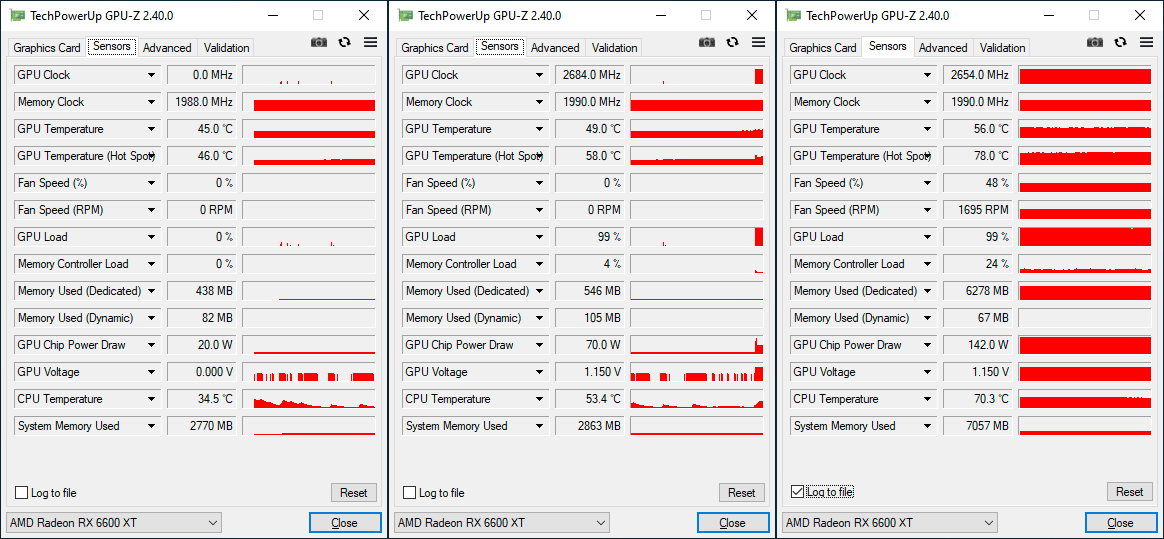Screen dimensions: 1164x539
Task: Open GPU Chip Power Draw dropdown in right window
Action: [928, 345]
